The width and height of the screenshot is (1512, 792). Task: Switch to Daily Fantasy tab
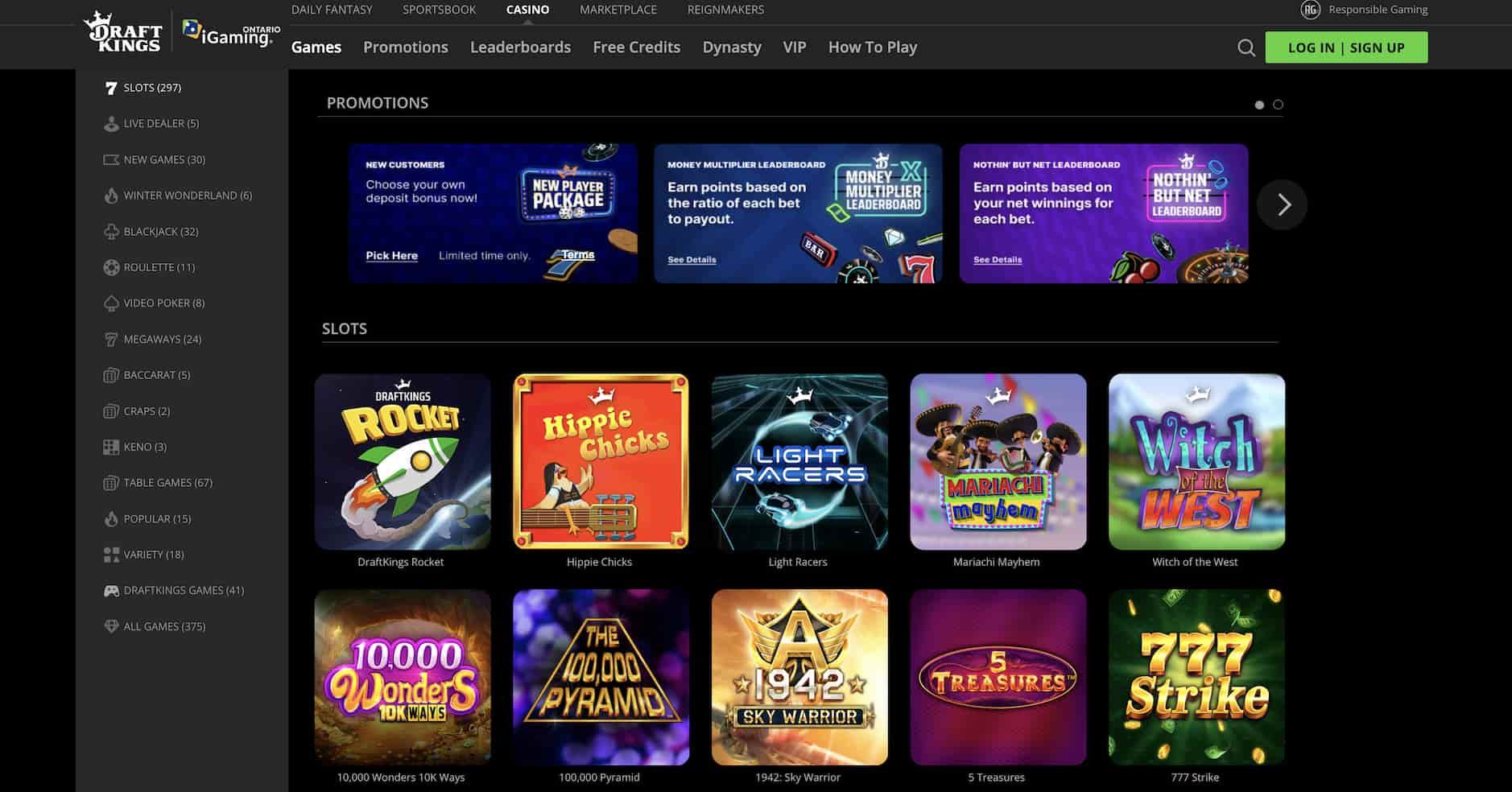[332, 10]
